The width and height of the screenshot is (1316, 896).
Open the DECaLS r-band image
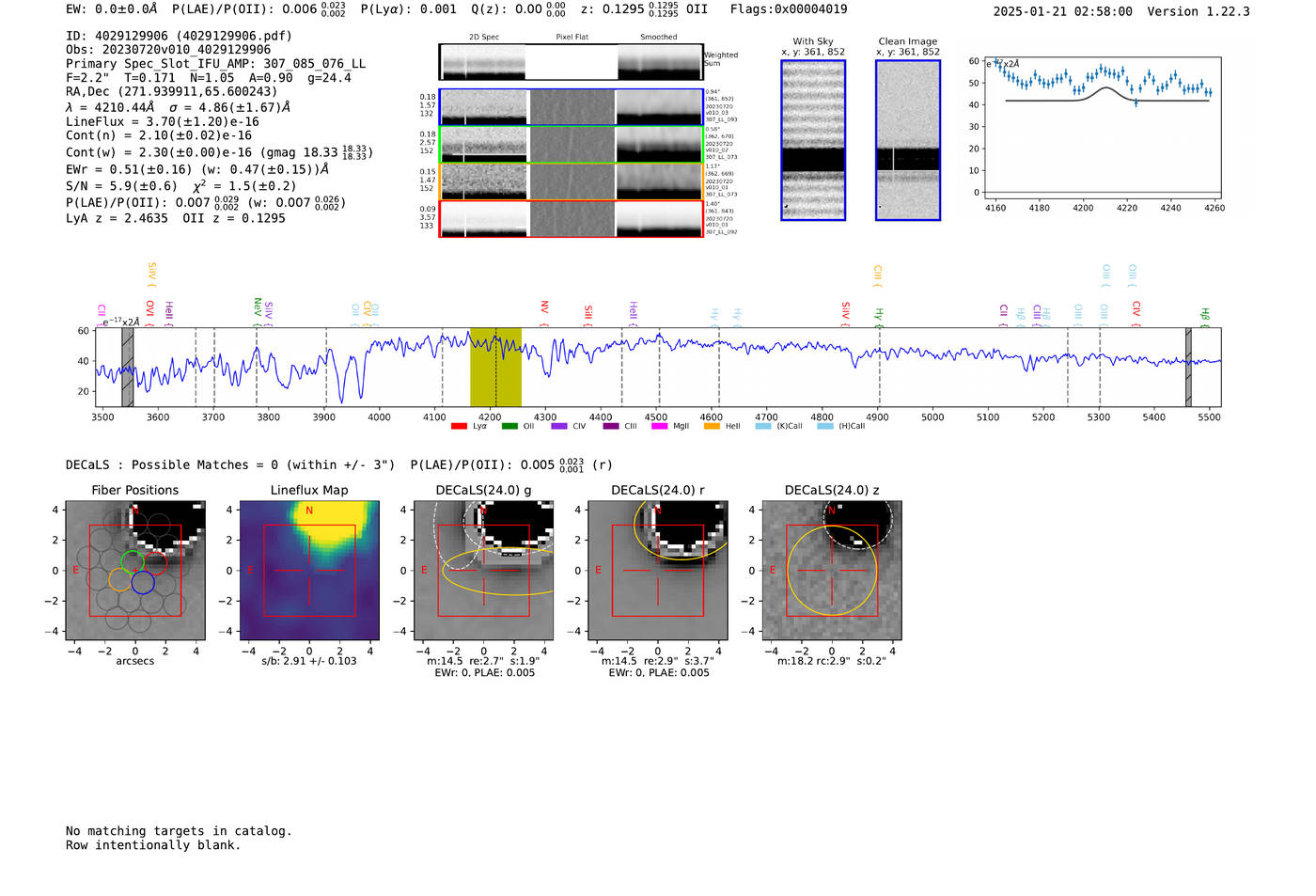point(657,571)
